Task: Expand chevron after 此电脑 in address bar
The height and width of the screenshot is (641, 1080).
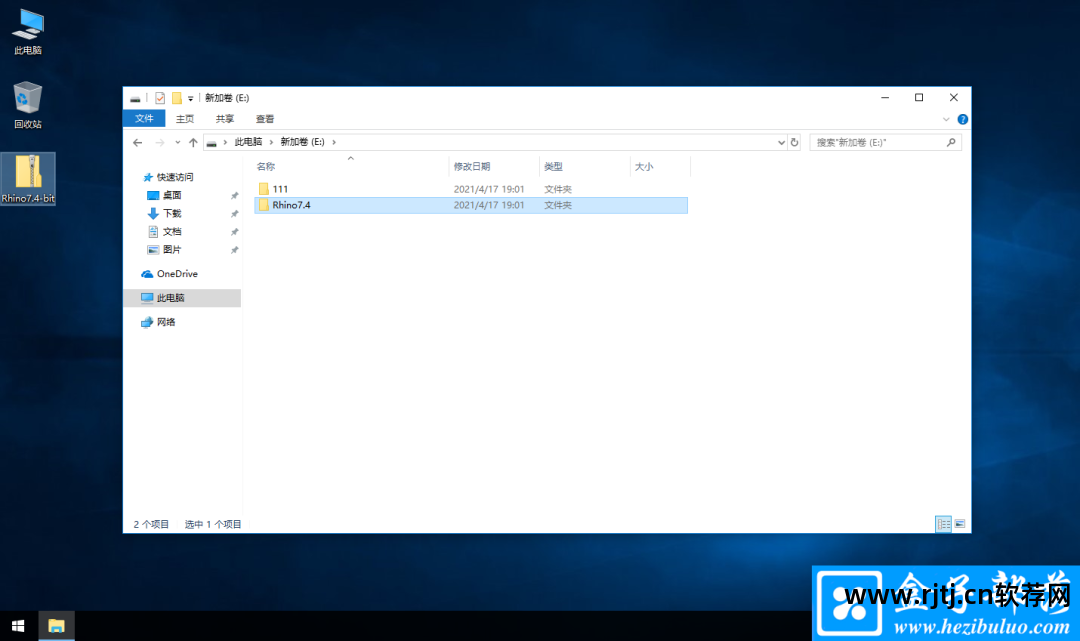Action: coord(271,142)
